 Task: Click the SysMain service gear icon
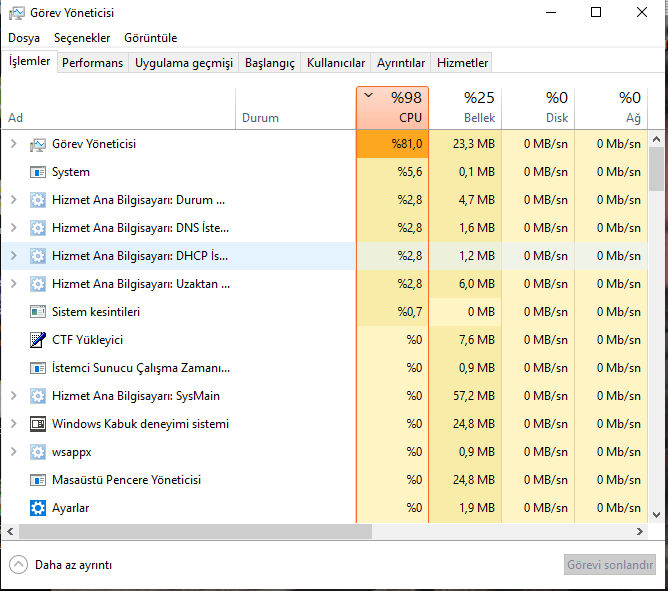[37, 396]
